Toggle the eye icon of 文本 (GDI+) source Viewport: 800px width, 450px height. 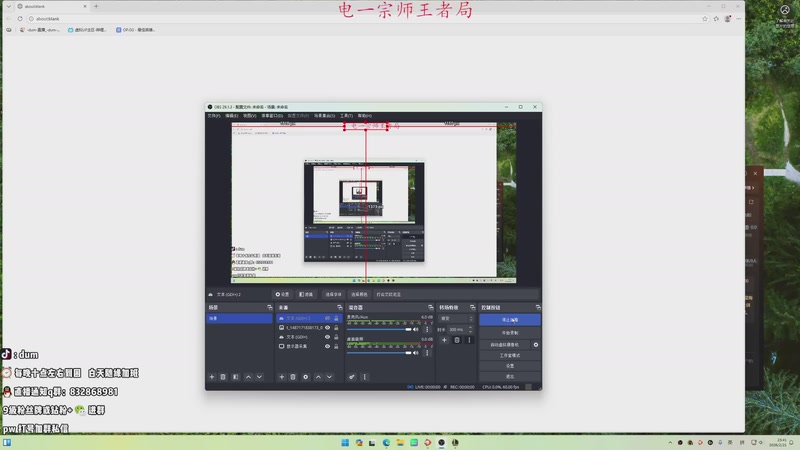tap(327, 336)
